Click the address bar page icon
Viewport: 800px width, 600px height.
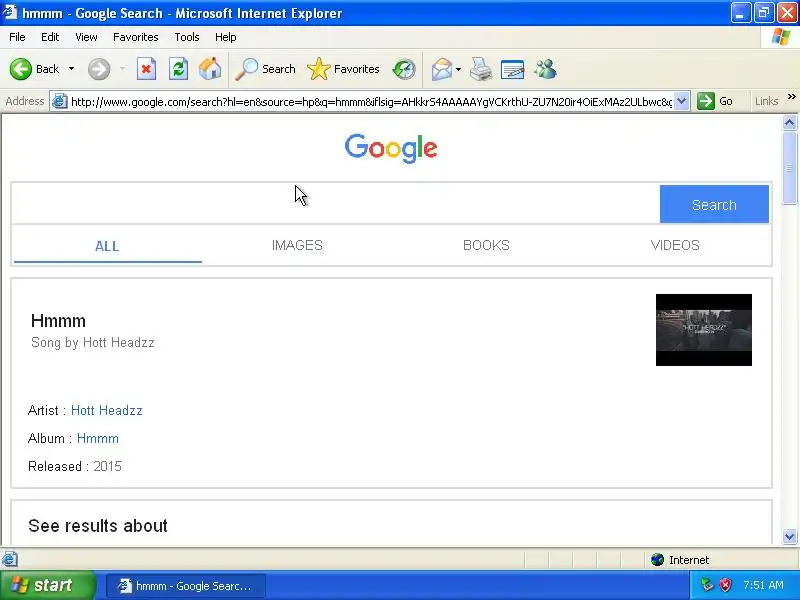(x=60, y=102)
